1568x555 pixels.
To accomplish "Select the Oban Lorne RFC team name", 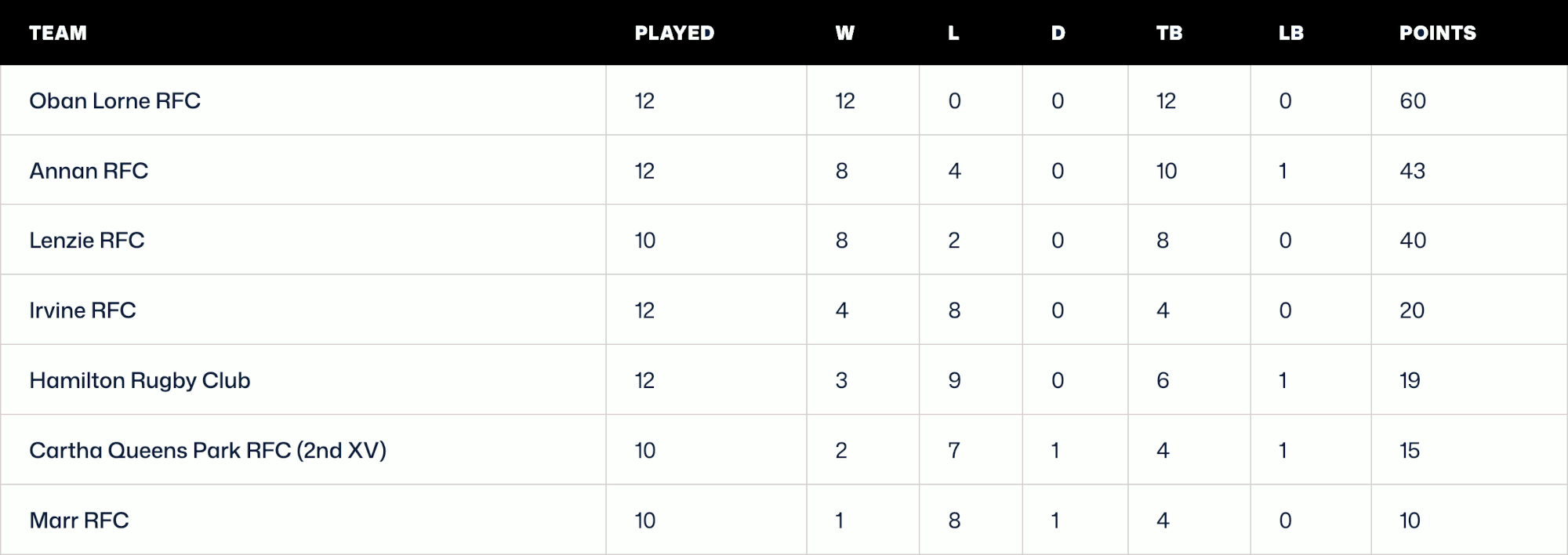I will click(x=114, y=101).
